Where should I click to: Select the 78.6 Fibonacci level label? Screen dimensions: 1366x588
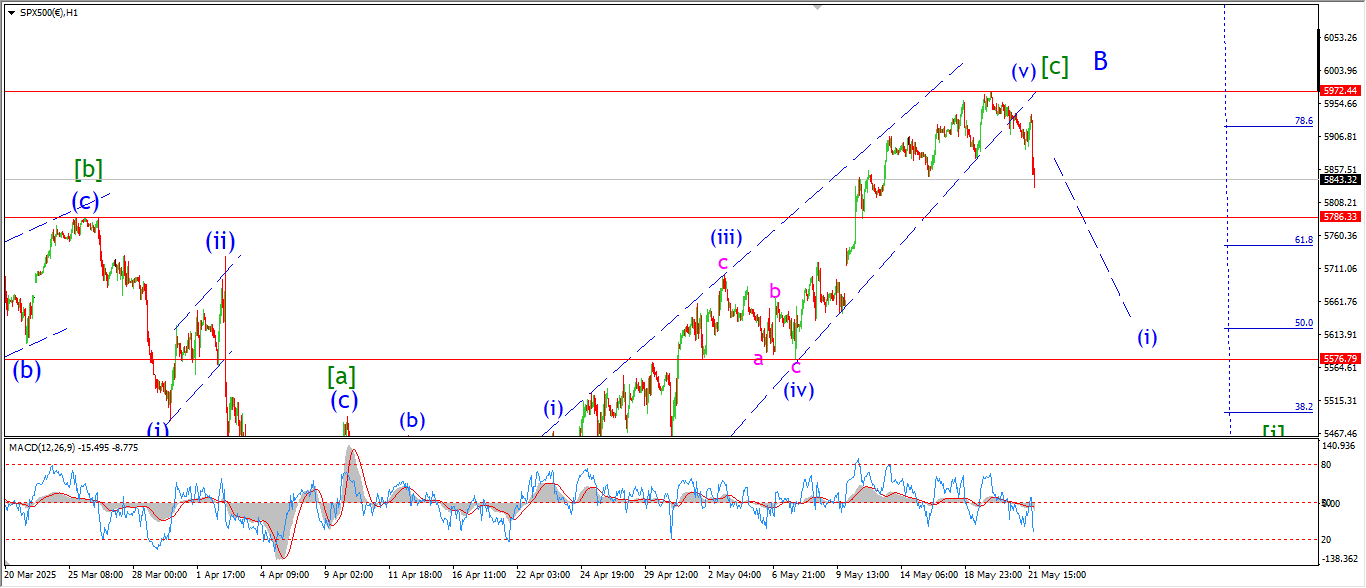tap(1303, 120)
